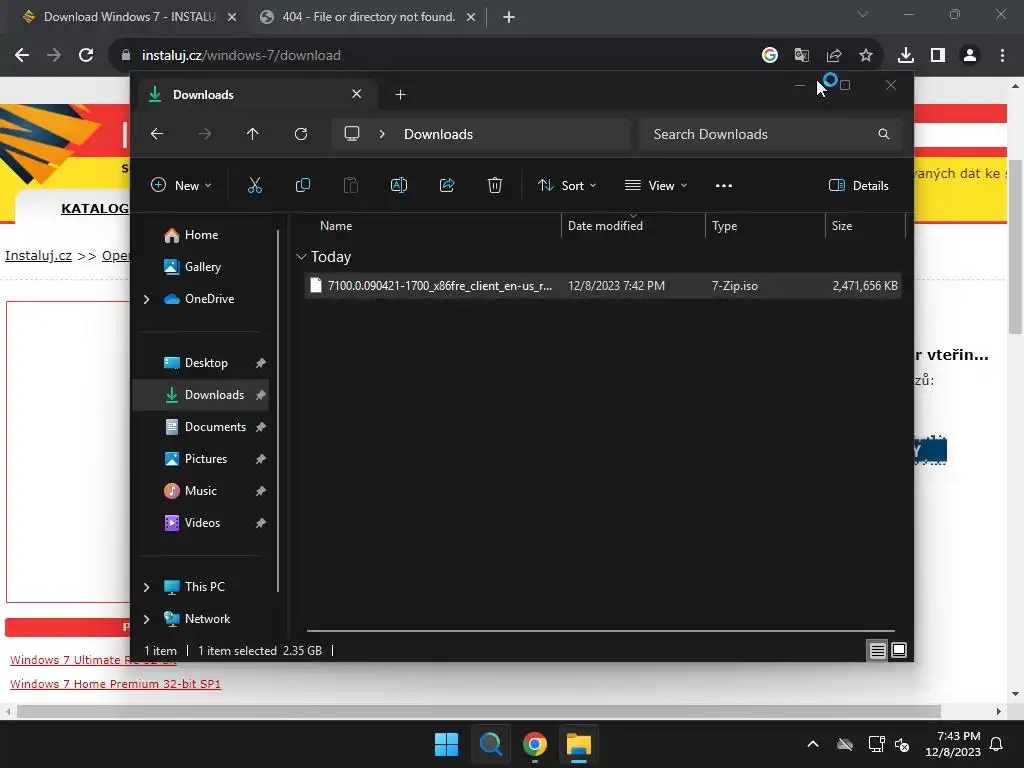Click the Delete trash can icon
Image resolution: width=1024 pixels, height=768 pixels.
tap(494, 185)
